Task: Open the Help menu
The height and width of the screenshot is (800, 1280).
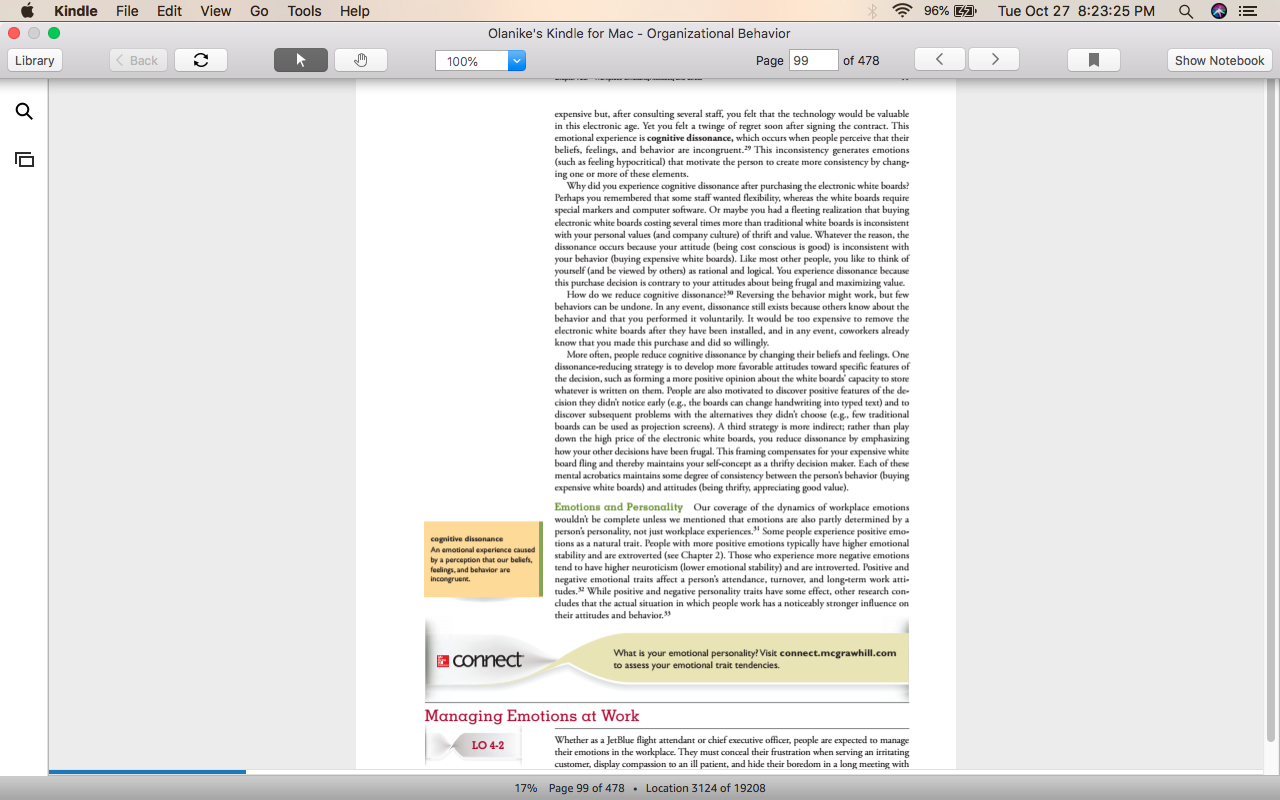Action: tap(354, 11)
